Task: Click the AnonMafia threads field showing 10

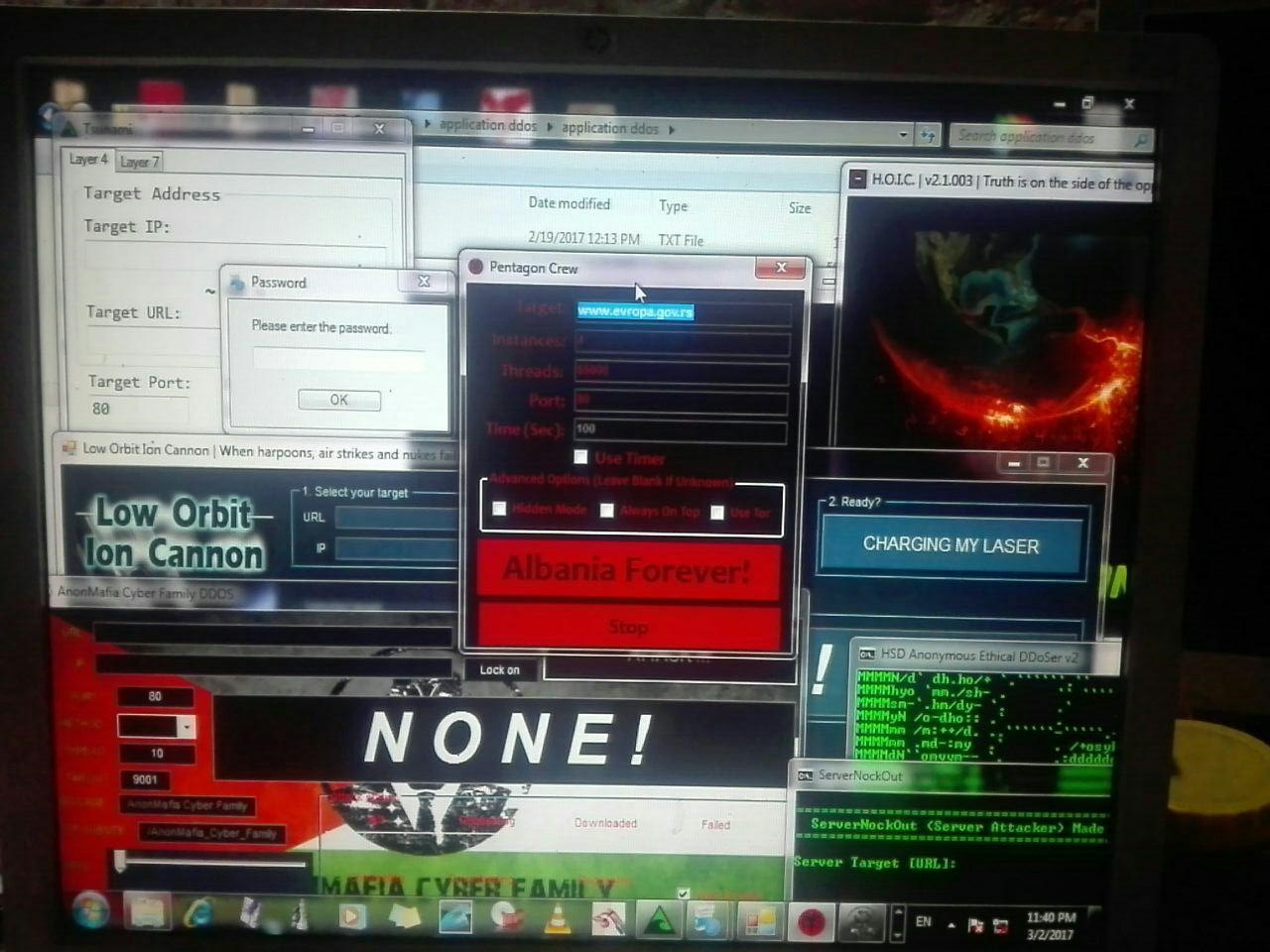Action: [x=156, y=754]
